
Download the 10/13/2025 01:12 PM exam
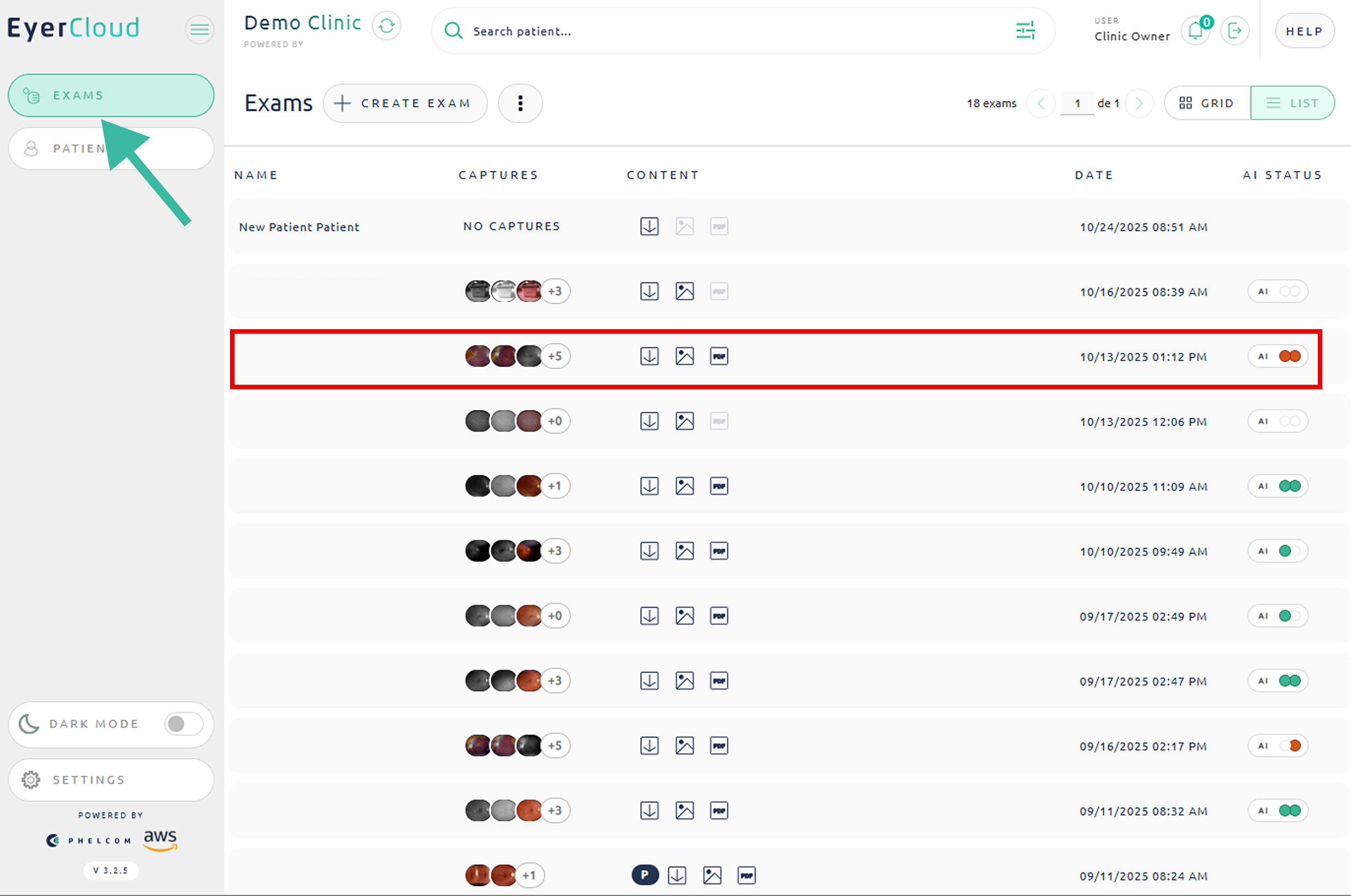(649, 356)
